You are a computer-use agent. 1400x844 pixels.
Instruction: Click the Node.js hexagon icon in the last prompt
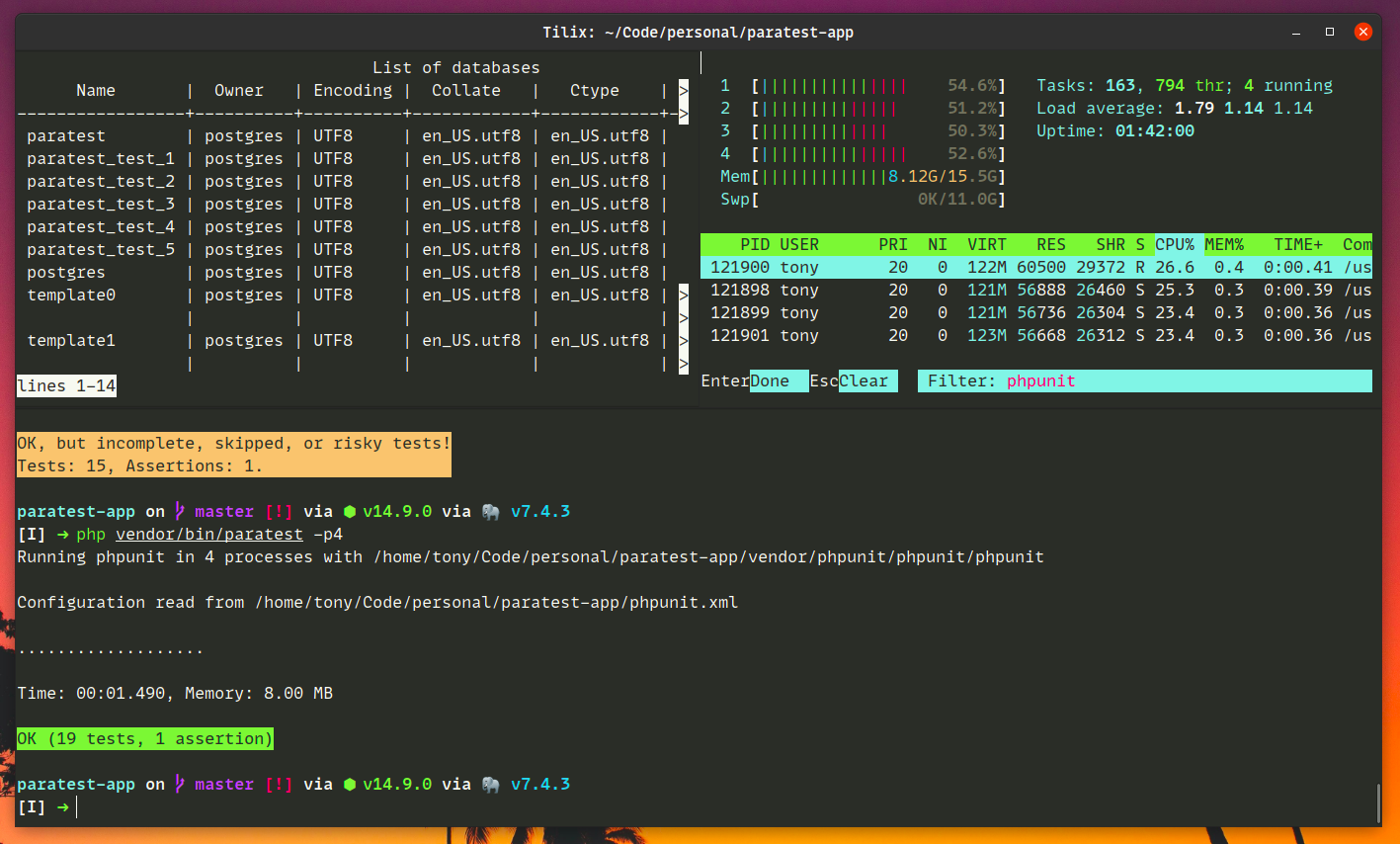pos(350,785)
